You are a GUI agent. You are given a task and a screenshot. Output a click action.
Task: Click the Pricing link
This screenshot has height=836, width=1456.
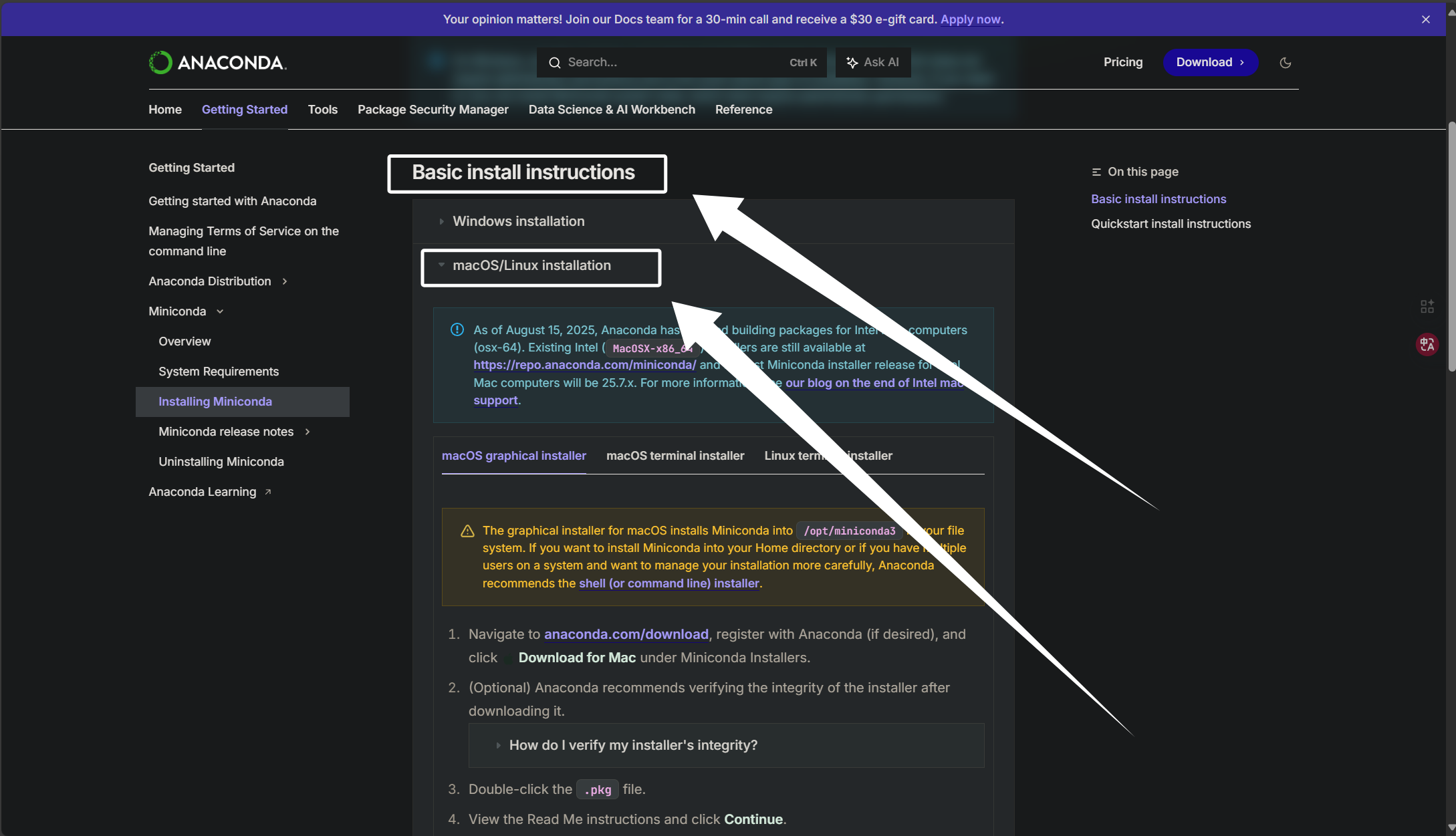[x=1123, y=62]
